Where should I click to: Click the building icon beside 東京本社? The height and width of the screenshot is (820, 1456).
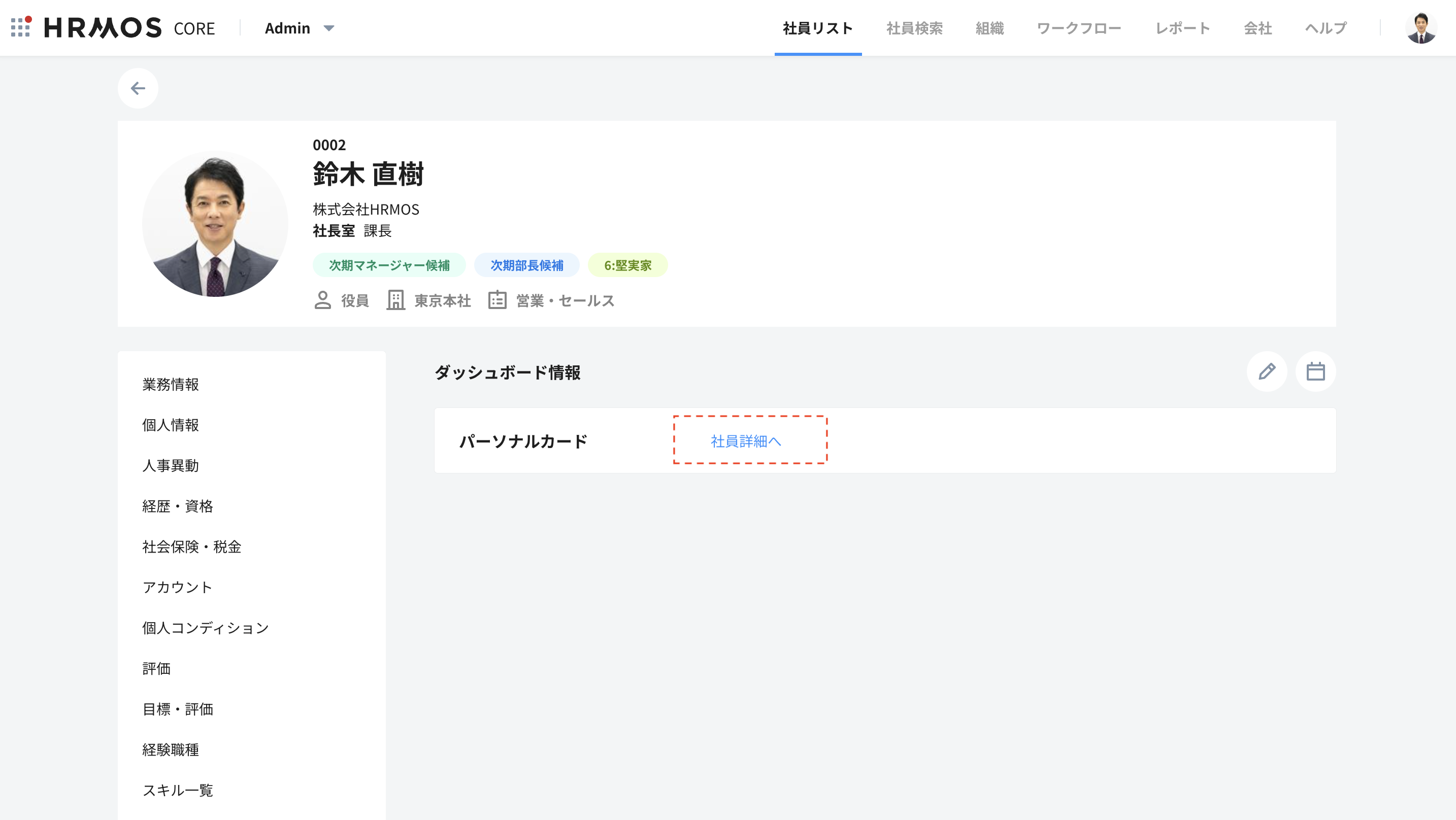[395, 300]
